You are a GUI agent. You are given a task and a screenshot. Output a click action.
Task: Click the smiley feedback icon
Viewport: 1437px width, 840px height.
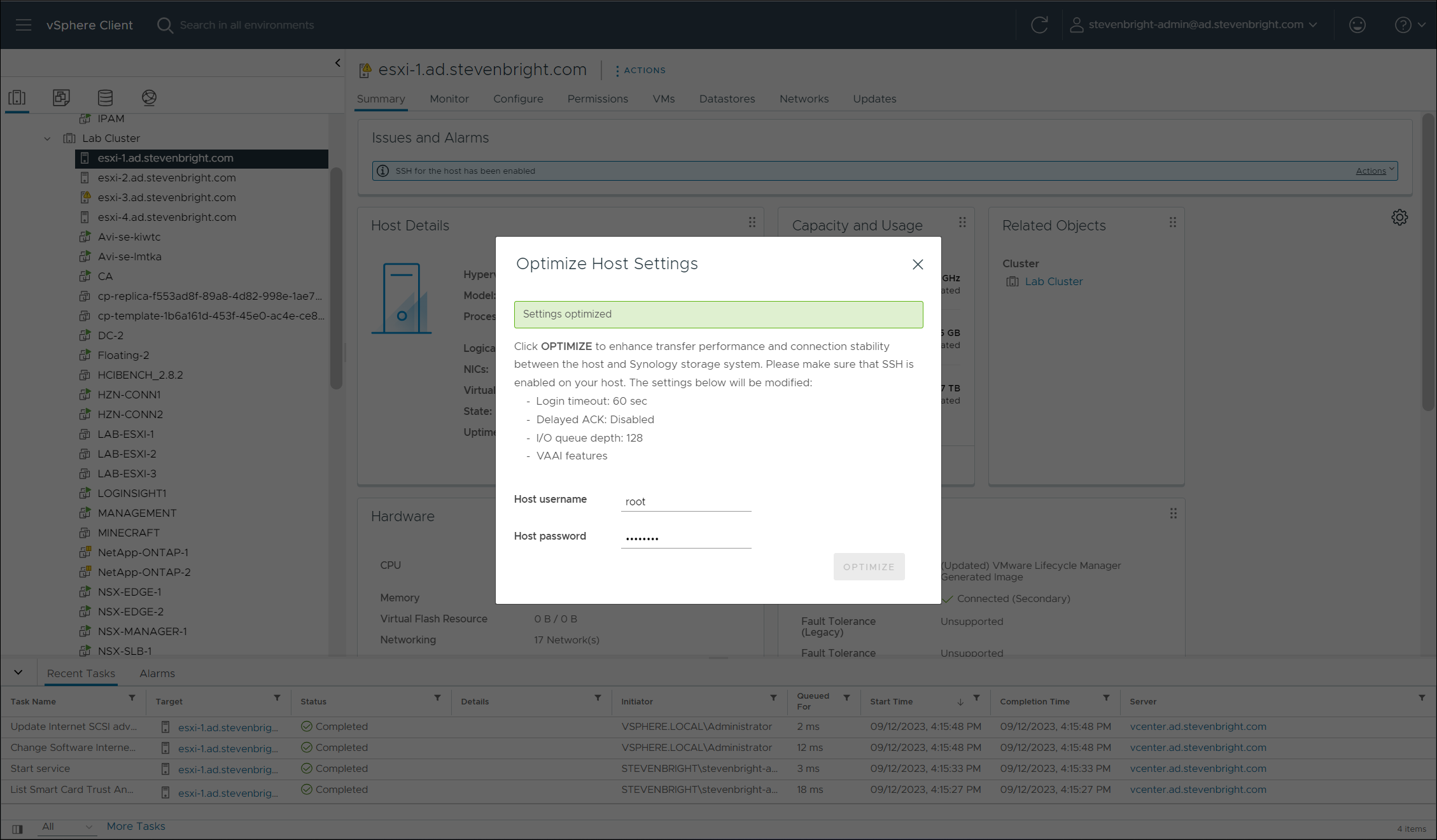pos(1357,25)
